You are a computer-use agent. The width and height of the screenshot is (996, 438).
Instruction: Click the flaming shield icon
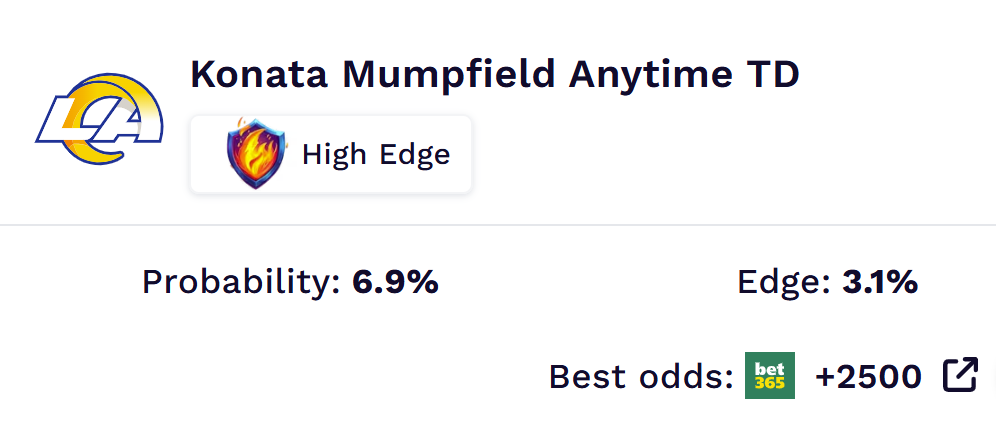pos(255,155)
